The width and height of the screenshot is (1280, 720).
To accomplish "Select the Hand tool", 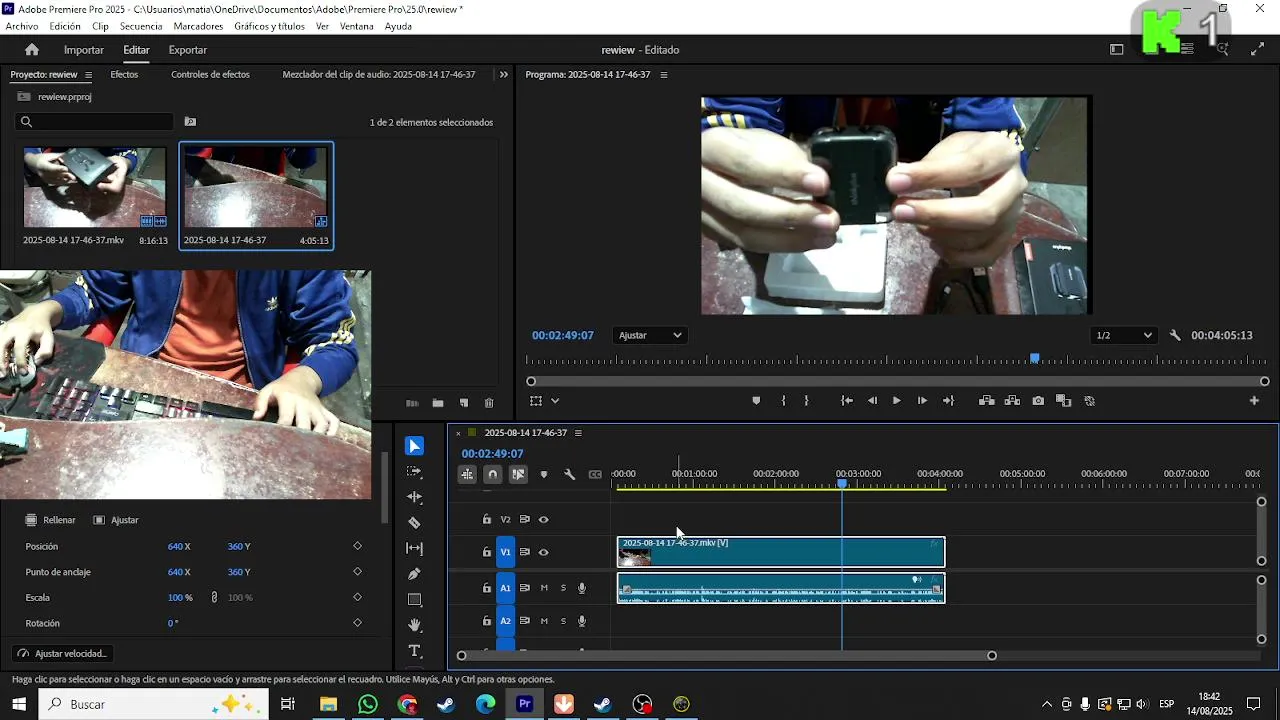I will click(414, 625).
